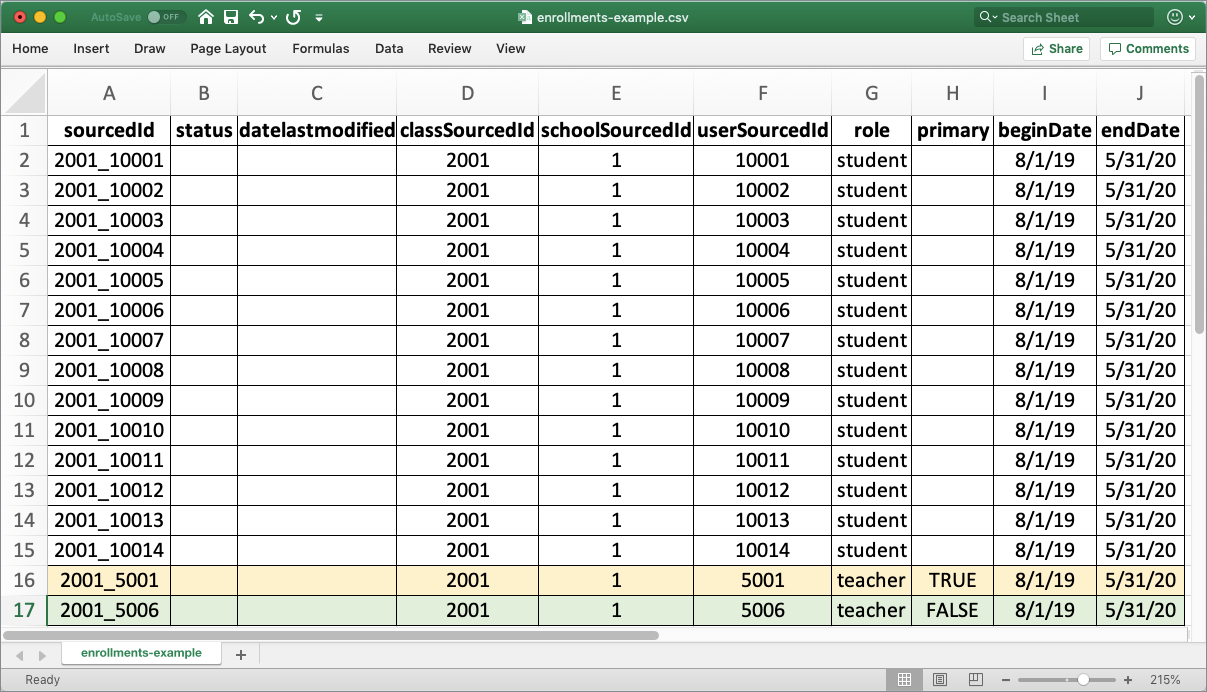Open the undo history dropdown arrow

tap(273, 17)
